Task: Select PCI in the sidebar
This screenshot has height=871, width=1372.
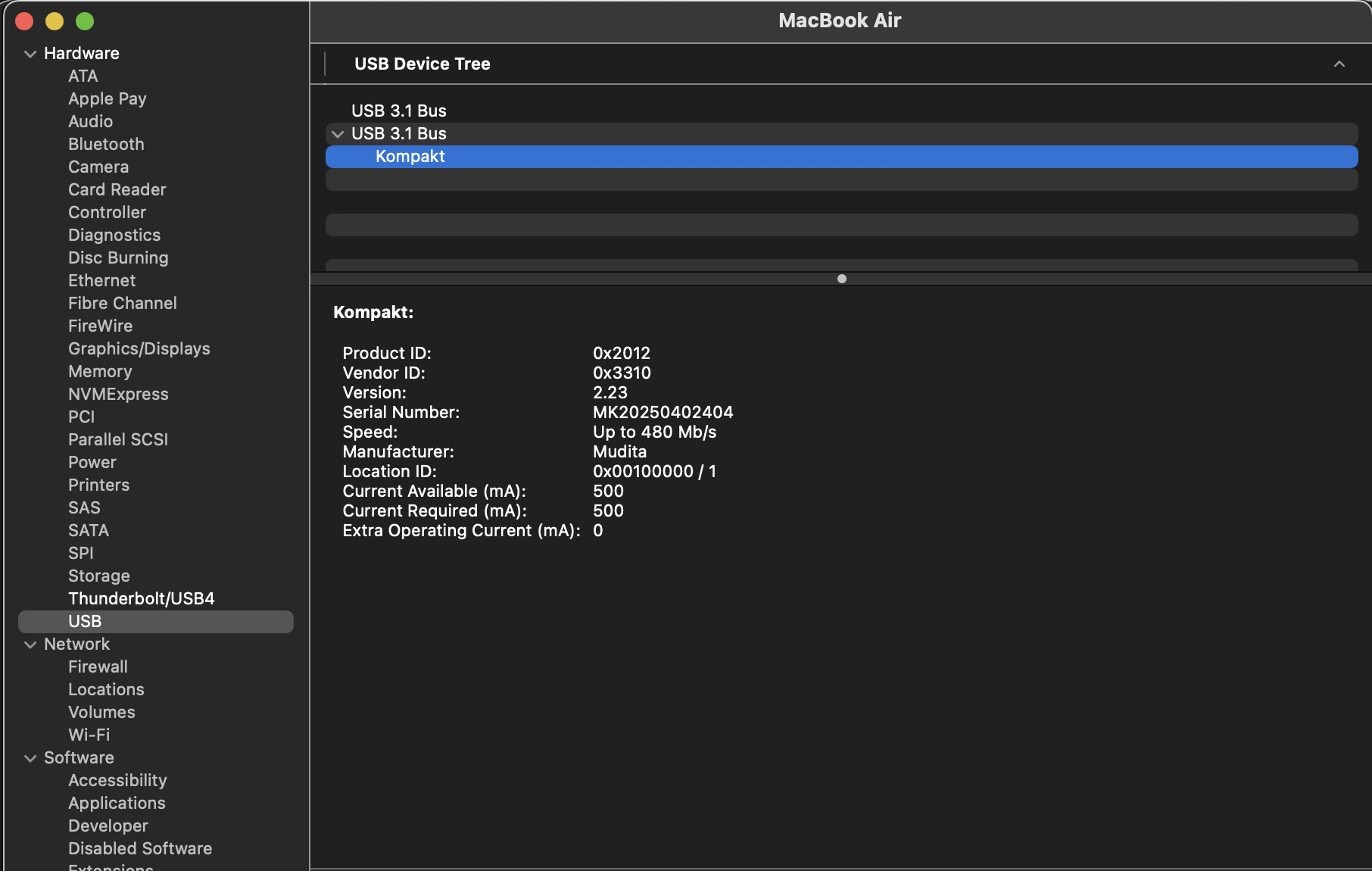Action: [82, 417]
